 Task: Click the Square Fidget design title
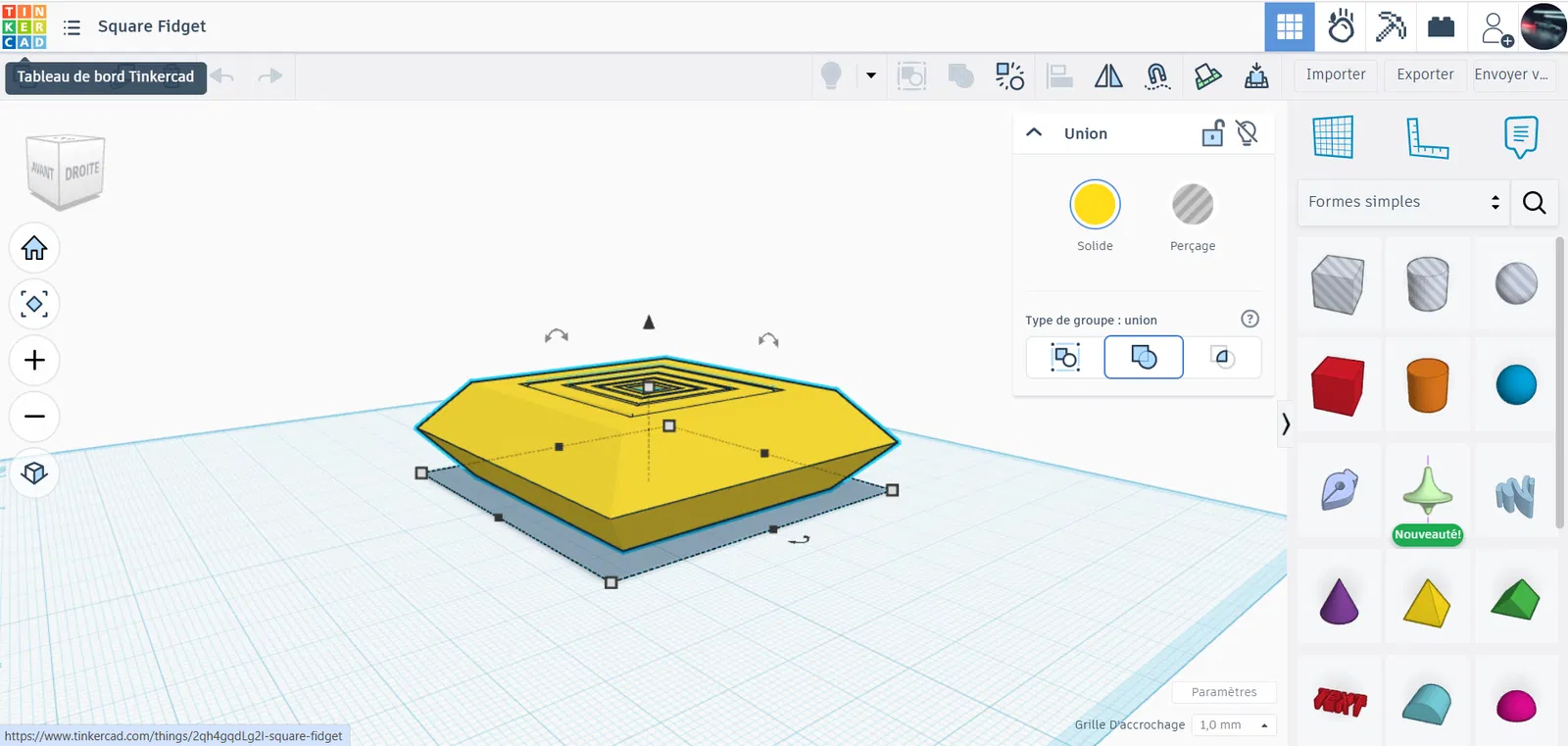(152, 26)
